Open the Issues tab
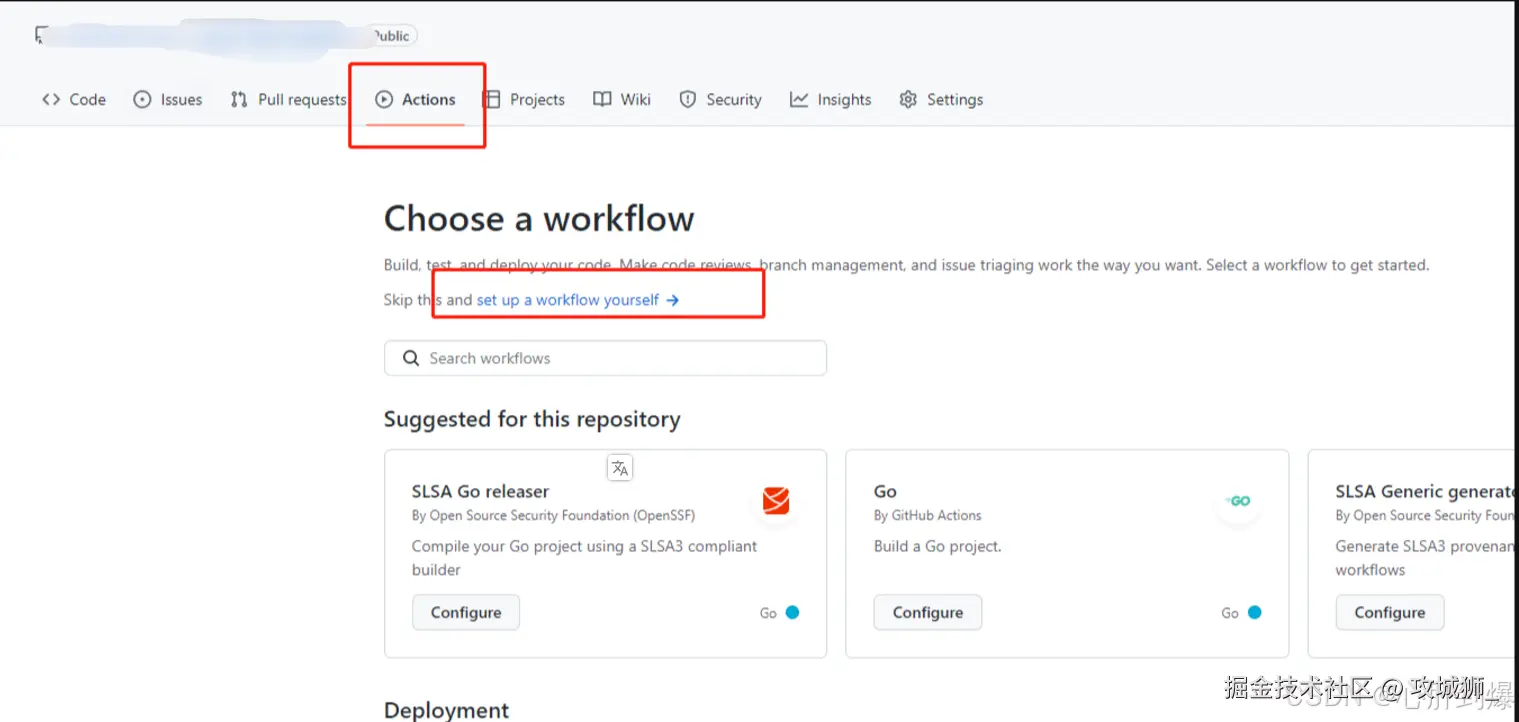Screen dimensions: 1519x722 pyautogui.click(x=168, y=99)
